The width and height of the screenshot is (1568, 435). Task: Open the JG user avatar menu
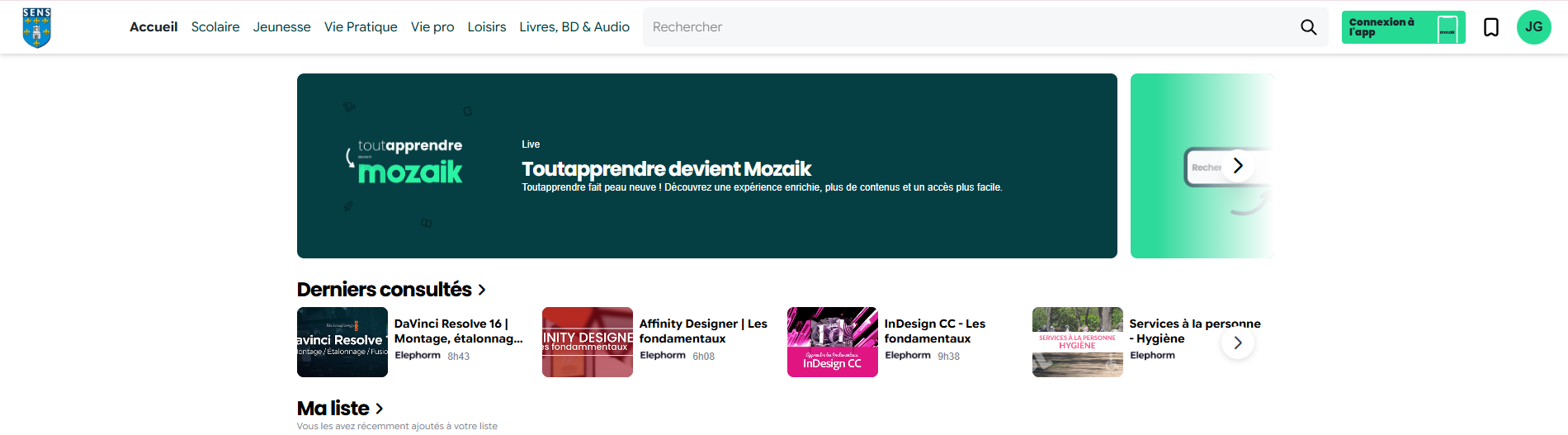tap(1534, 27)
